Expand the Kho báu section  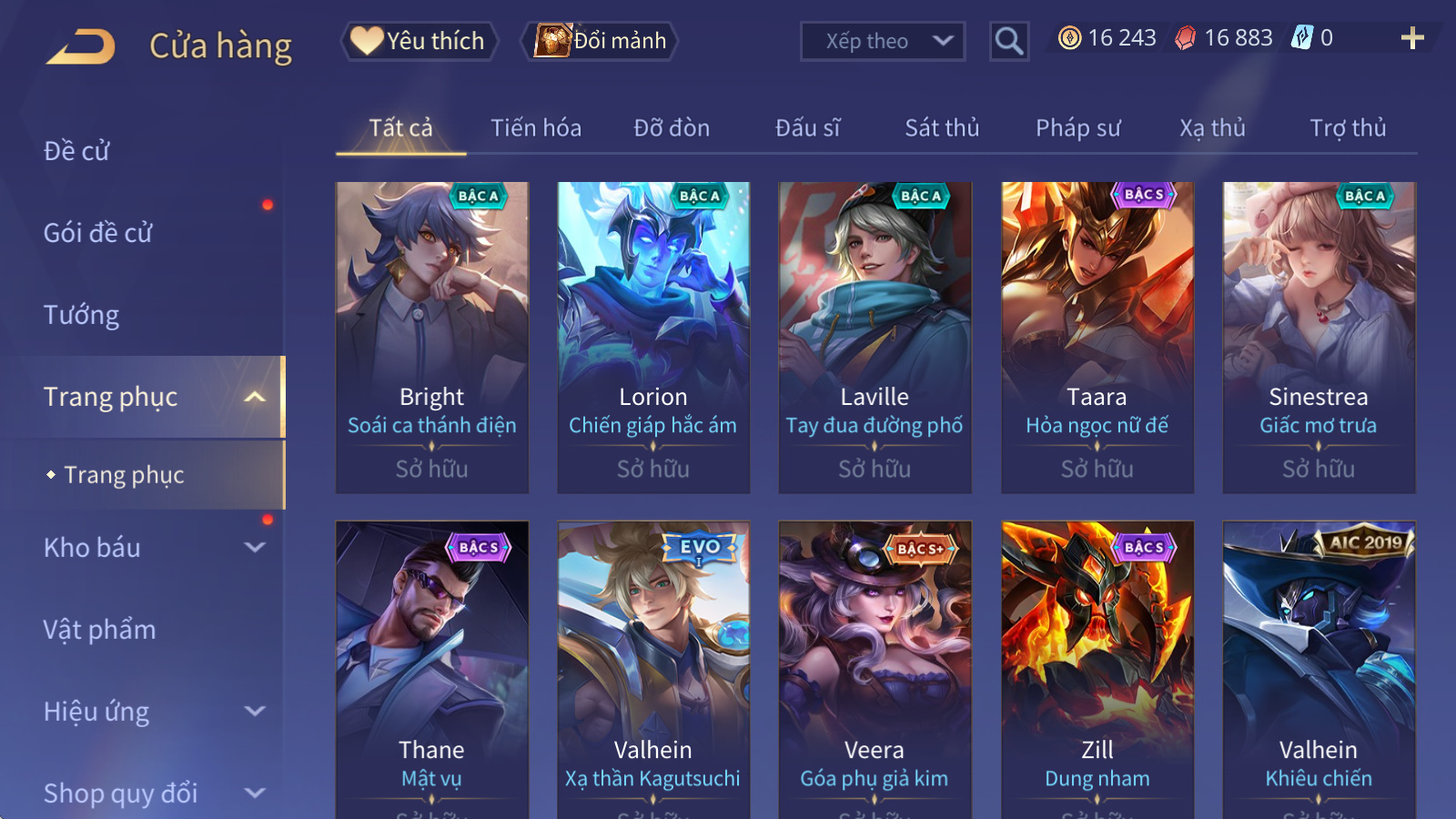tap(256, 548)
